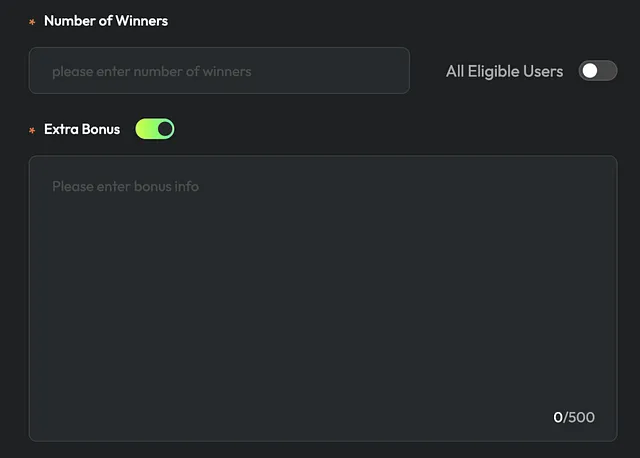Screen dimensions: 640x458
Task: Click the required asterisk beside Extra Bonus
Action: pyautogui.click(x=32, y=130)
